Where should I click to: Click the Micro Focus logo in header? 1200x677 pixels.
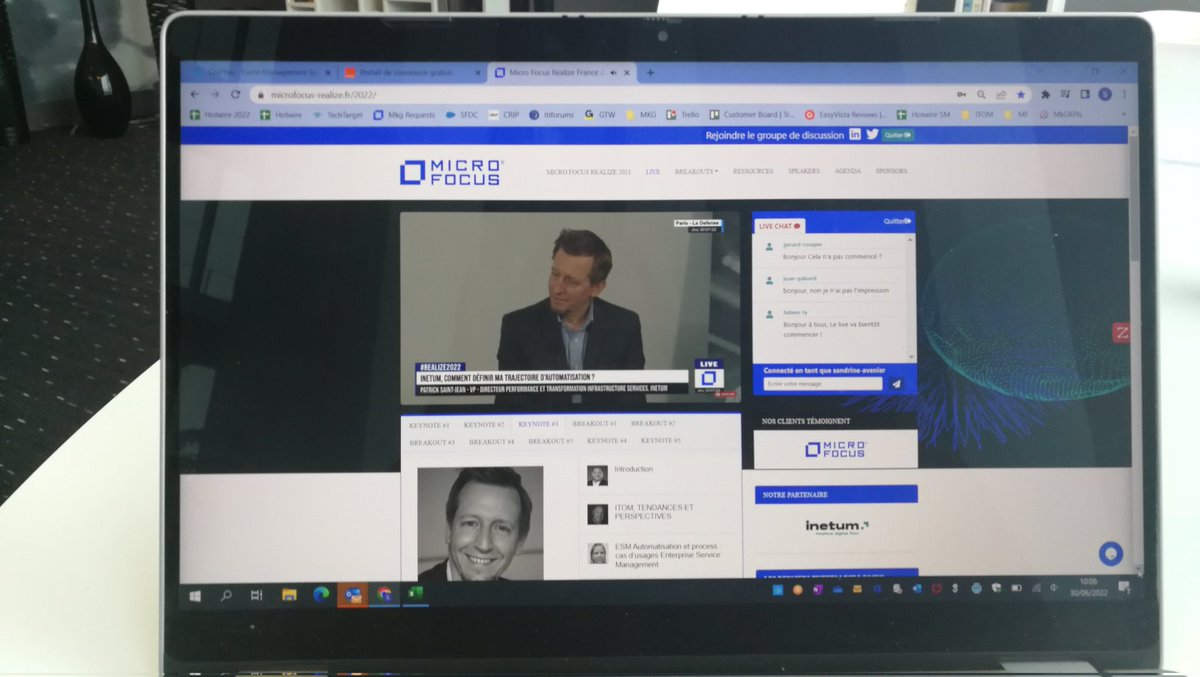click(450, 172)
